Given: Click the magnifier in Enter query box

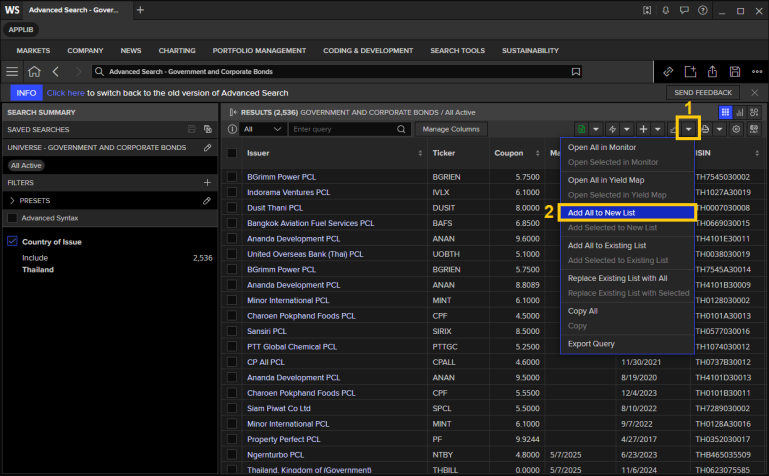Looking at the screenshot, I should (401, 129).
